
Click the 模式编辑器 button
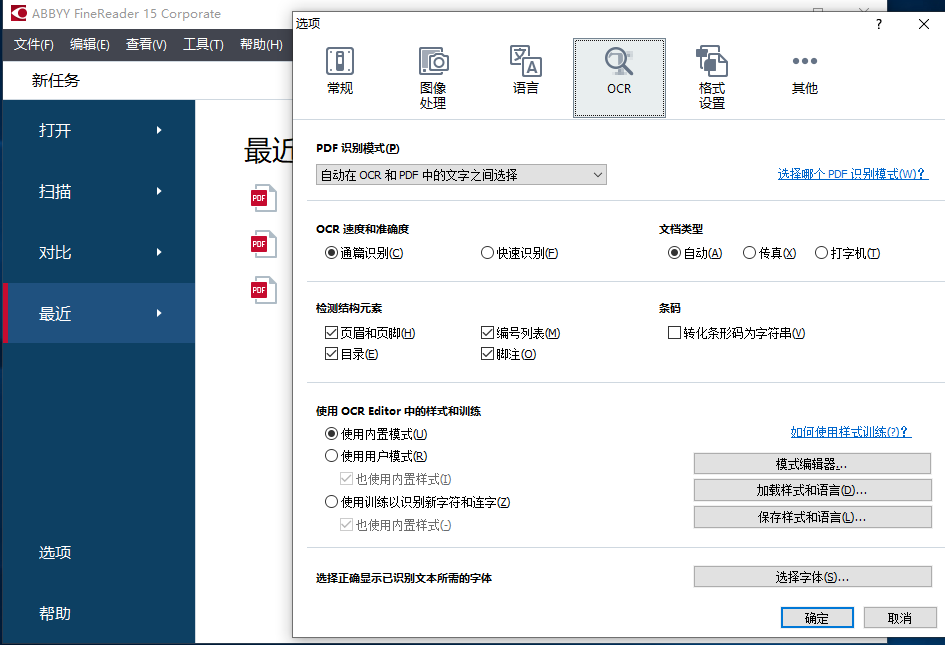point(812,464)
